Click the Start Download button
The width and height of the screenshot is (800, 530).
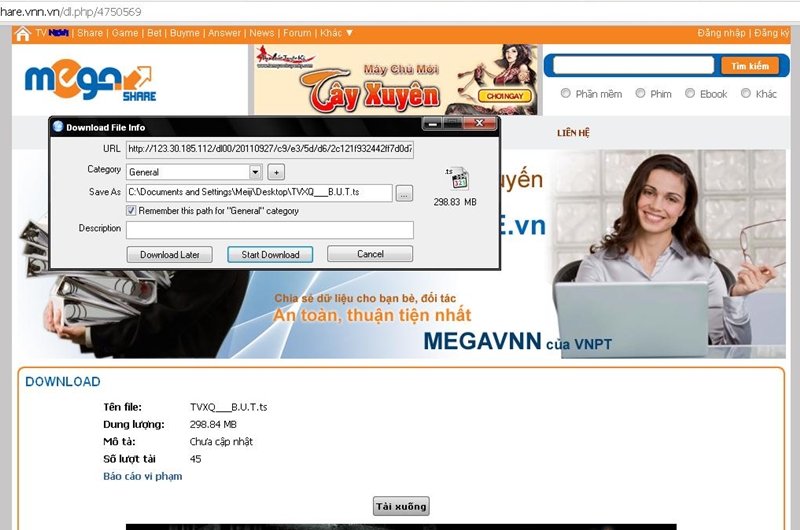tap(270, 255)
